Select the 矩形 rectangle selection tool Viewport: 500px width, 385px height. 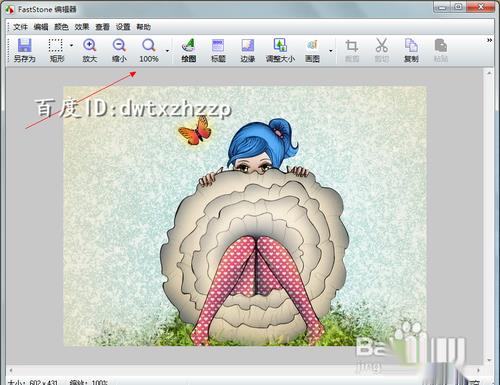(56, 50)
